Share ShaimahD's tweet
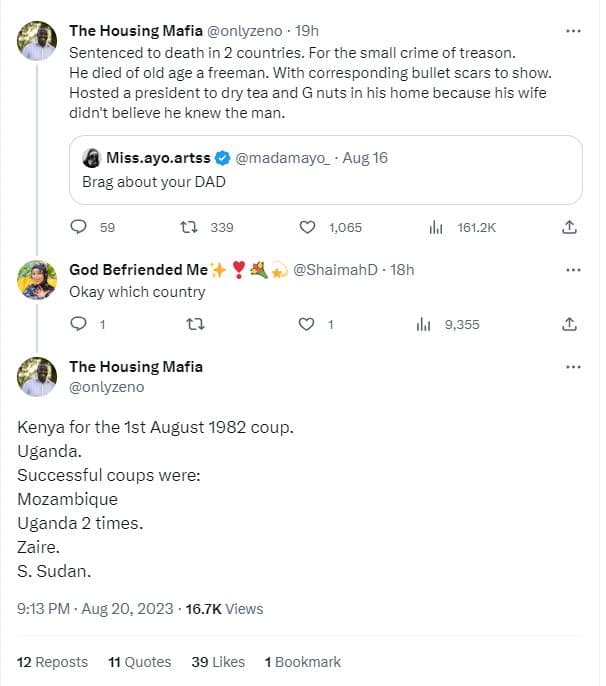 (x=569, y=324)
